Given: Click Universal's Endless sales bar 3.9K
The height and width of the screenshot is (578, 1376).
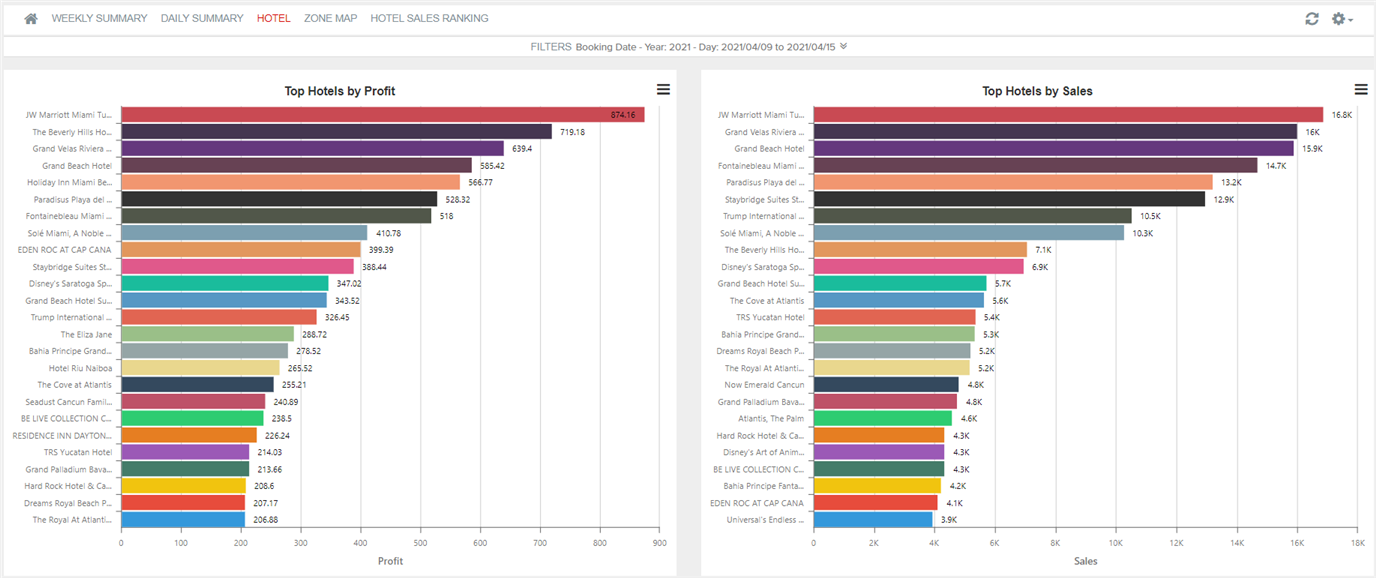Looking at the screenshot, I should point(873,520).
